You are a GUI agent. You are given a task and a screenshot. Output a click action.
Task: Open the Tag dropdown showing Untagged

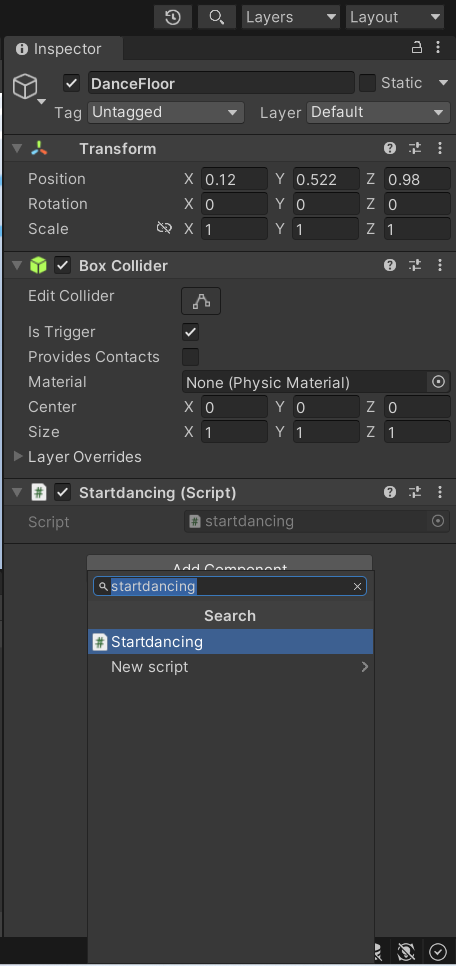(166, 112)
